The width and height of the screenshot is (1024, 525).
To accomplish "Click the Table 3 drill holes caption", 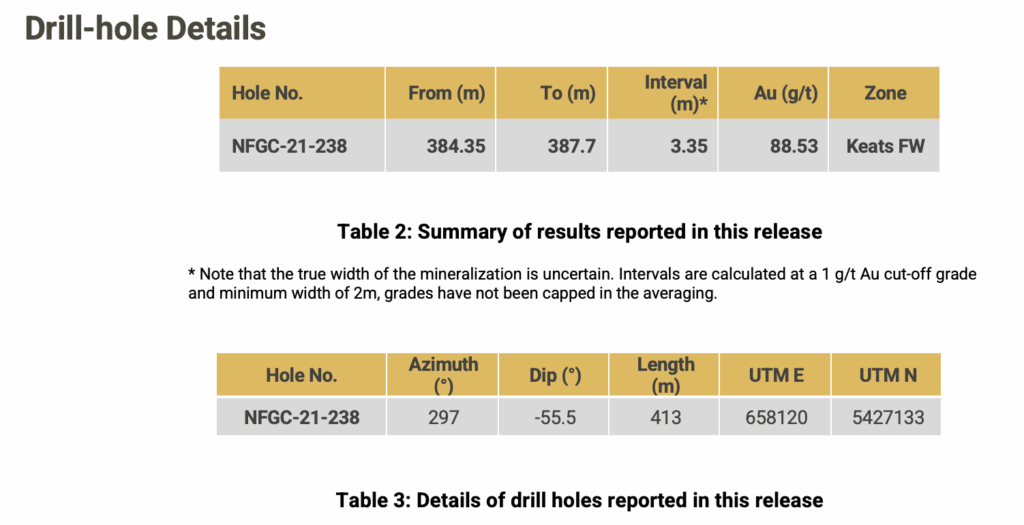I will tap(579, 500).
